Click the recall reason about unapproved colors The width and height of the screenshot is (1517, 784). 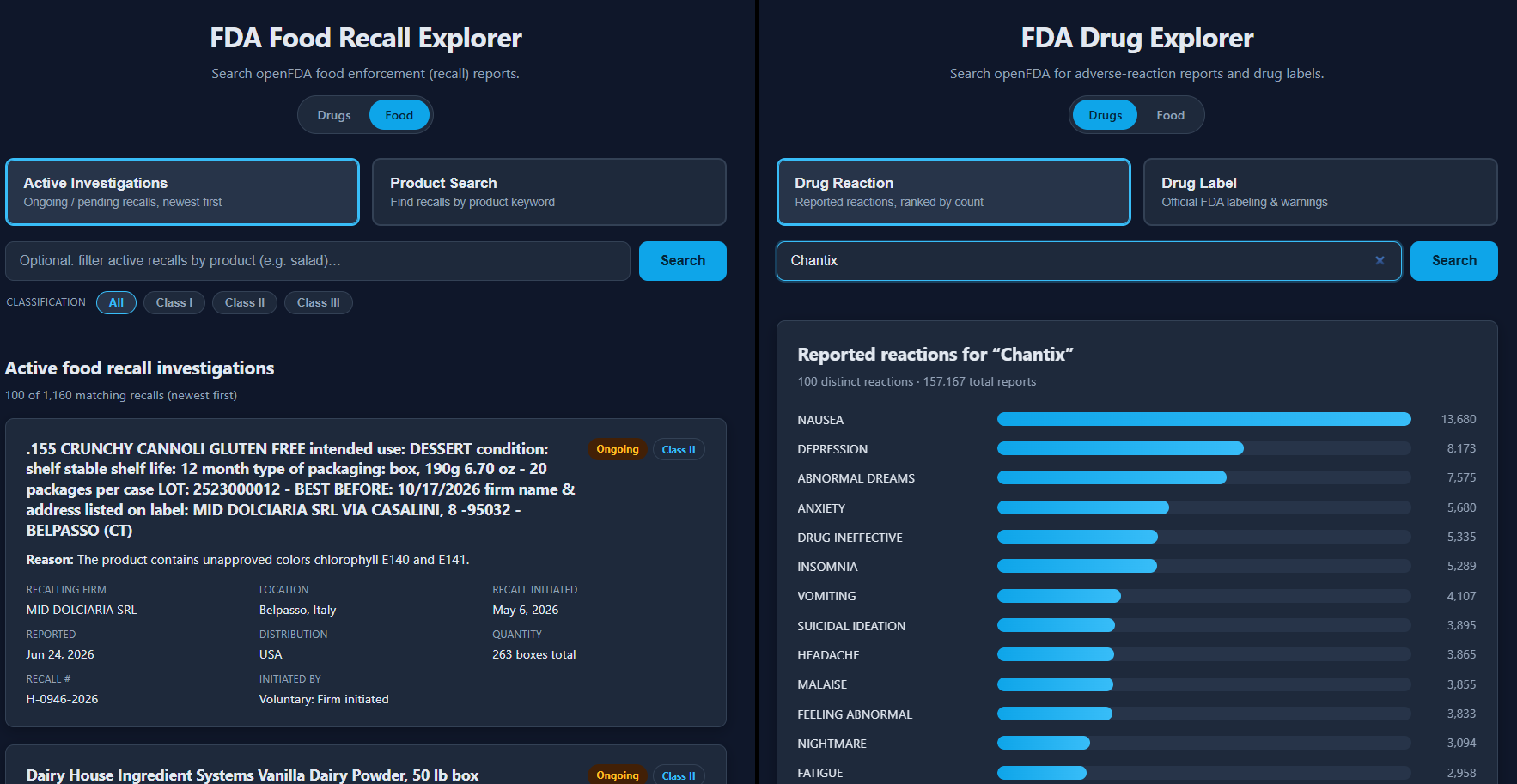coord(247,560)
